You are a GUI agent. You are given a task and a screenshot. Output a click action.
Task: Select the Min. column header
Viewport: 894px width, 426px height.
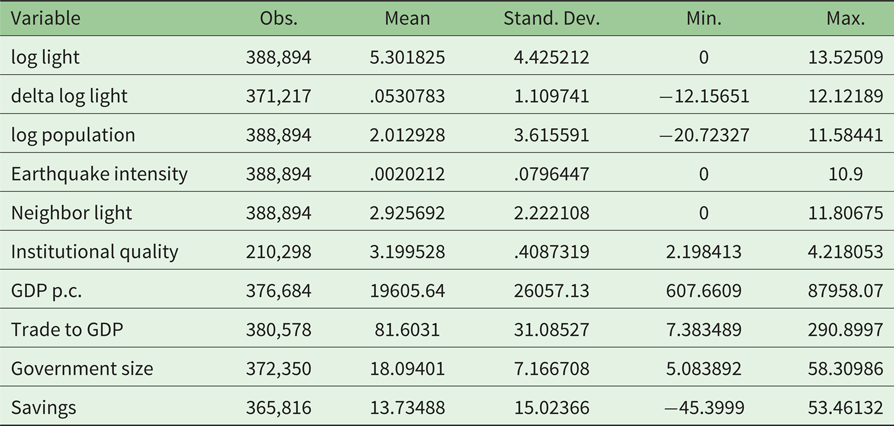pyautogui.click(x=704, y=19)
